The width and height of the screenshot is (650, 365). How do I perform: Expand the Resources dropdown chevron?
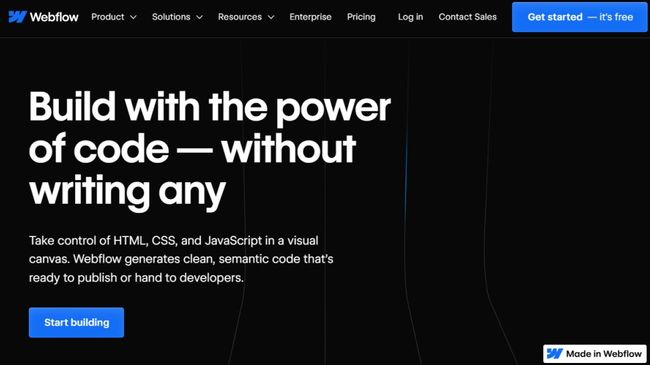click(271, 17)
